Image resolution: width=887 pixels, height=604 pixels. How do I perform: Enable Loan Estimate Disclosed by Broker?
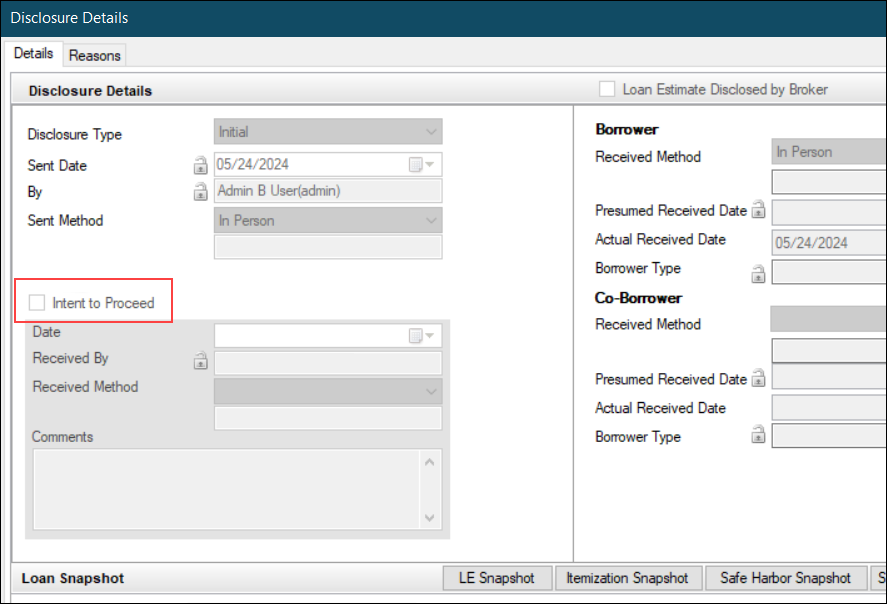607,89
